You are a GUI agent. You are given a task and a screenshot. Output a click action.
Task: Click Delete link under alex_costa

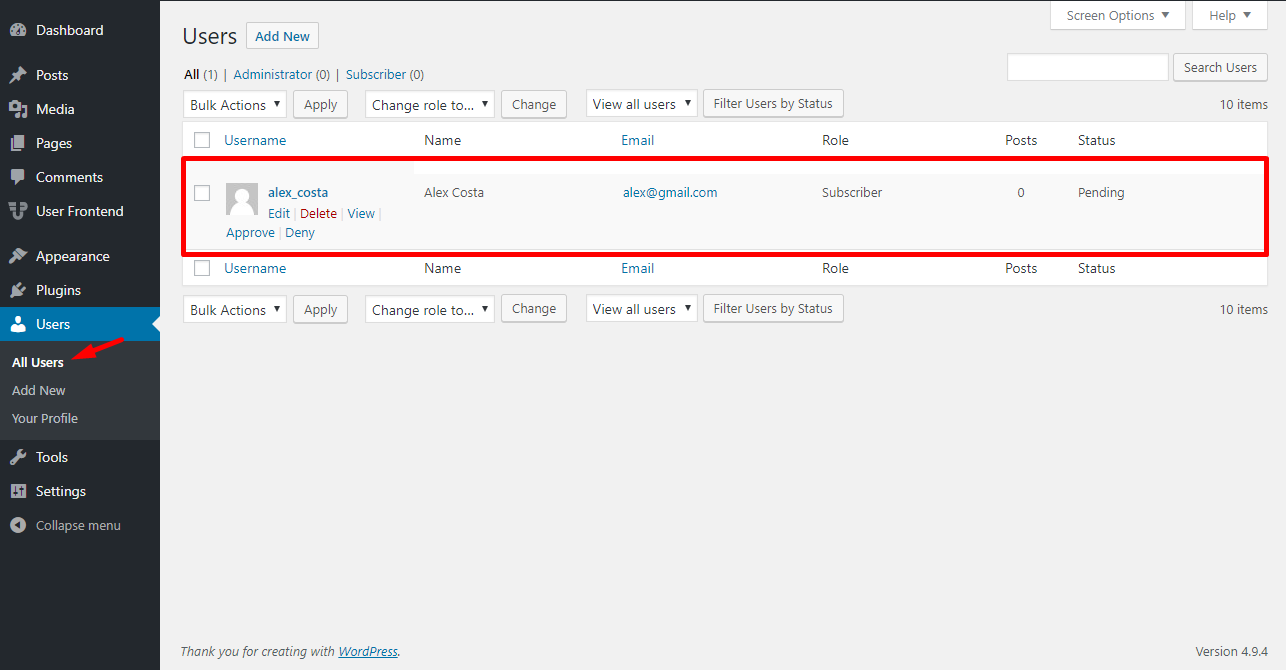(318, 213)
